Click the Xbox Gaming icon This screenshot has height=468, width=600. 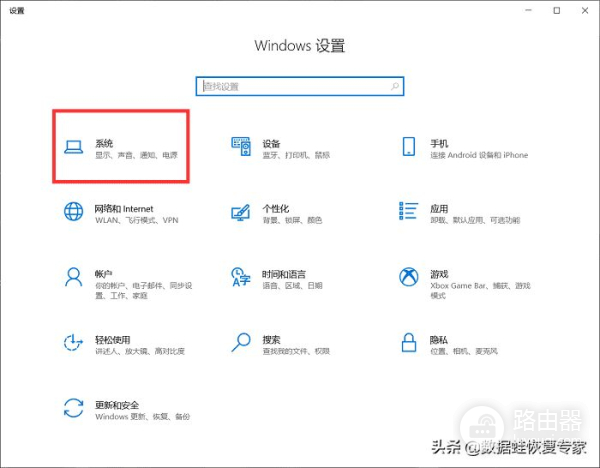(x=409, y=277)
